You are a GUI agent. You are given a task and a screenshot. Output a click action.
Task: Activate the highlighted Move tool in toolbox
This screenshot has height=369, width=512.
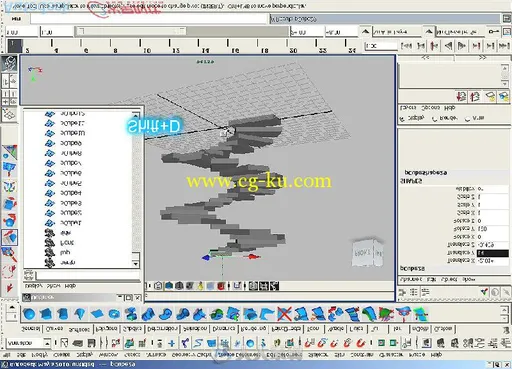point(9,237)
